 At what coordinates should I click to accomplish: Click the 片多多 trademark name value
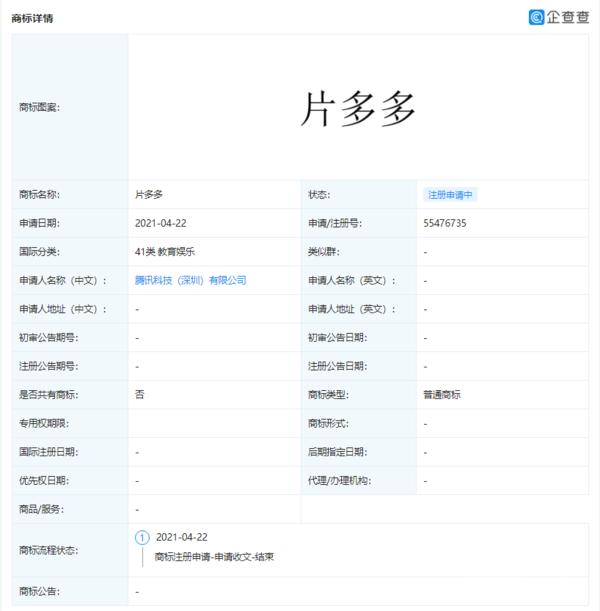tap(149, 194)
